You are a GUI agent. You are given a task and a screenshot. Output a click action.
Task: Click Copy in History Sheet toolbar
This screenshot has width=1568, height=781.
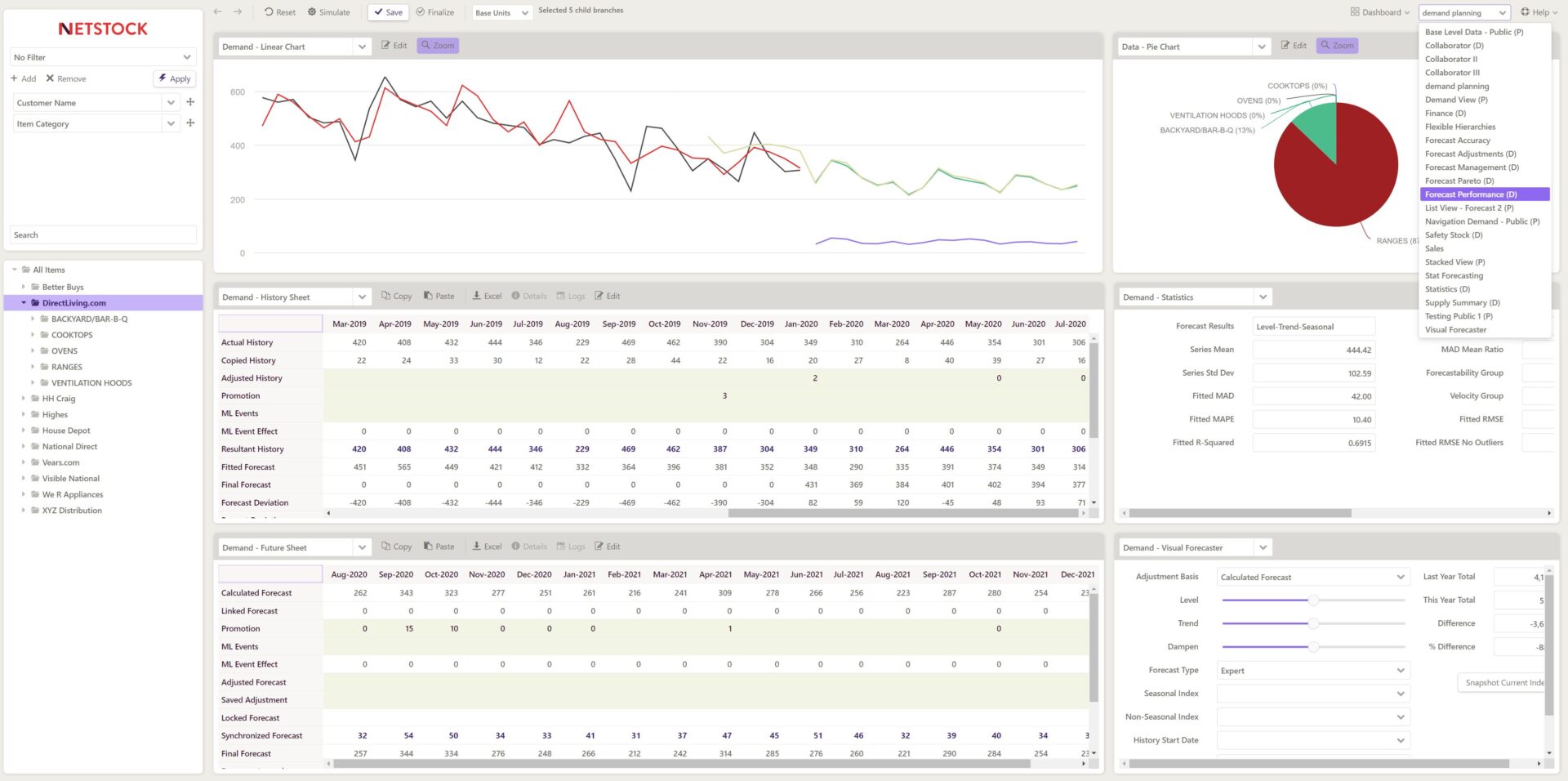396,297
